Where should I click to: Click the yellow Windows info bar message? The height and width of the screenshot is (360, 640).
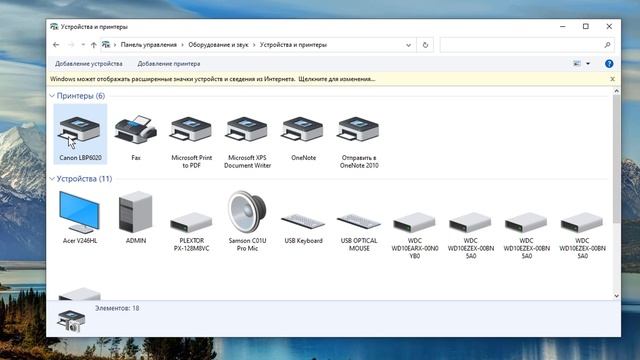point(212,79)
